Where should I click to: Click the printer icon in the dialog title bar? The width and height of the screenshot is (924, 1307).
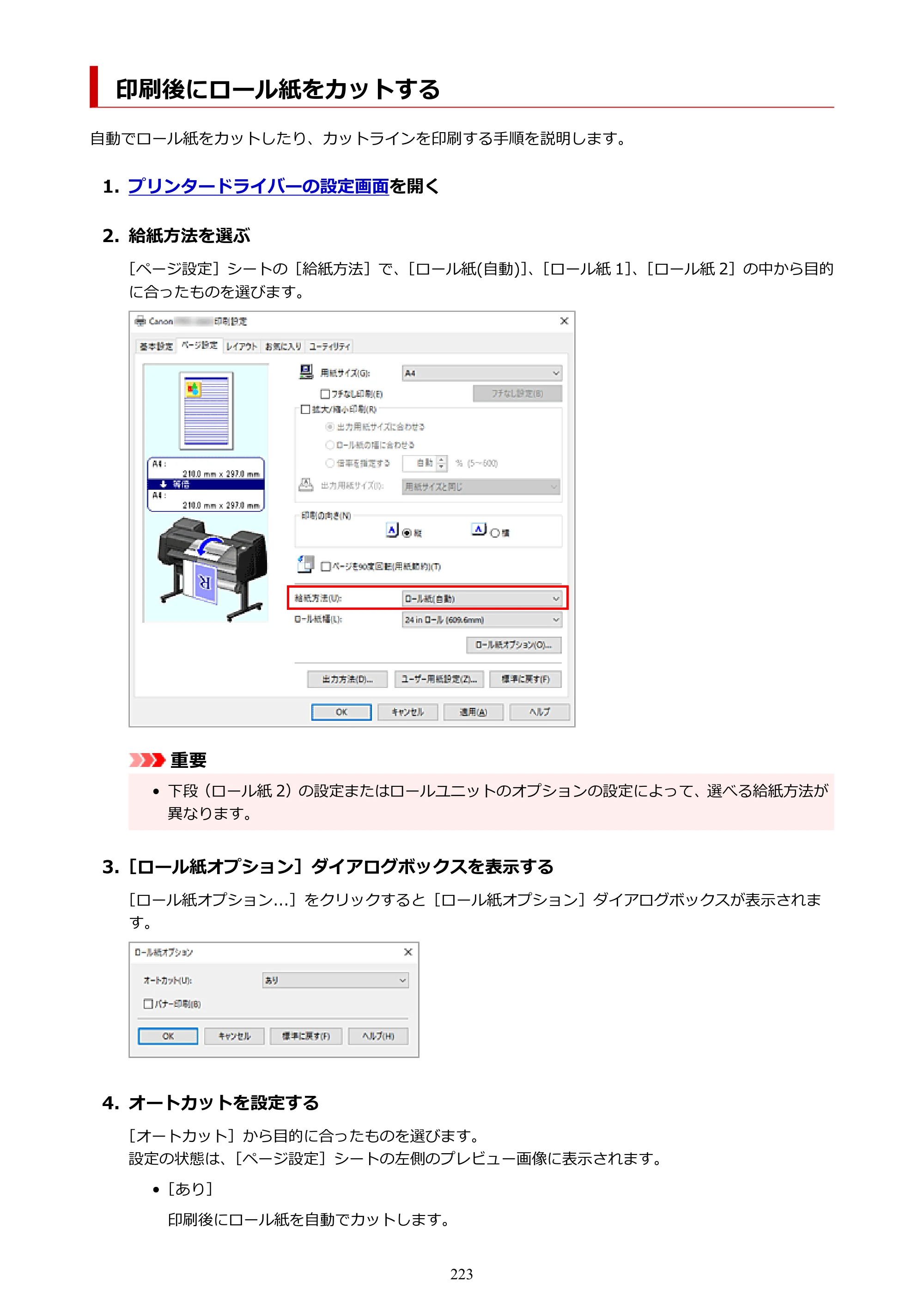click(140, 321)
